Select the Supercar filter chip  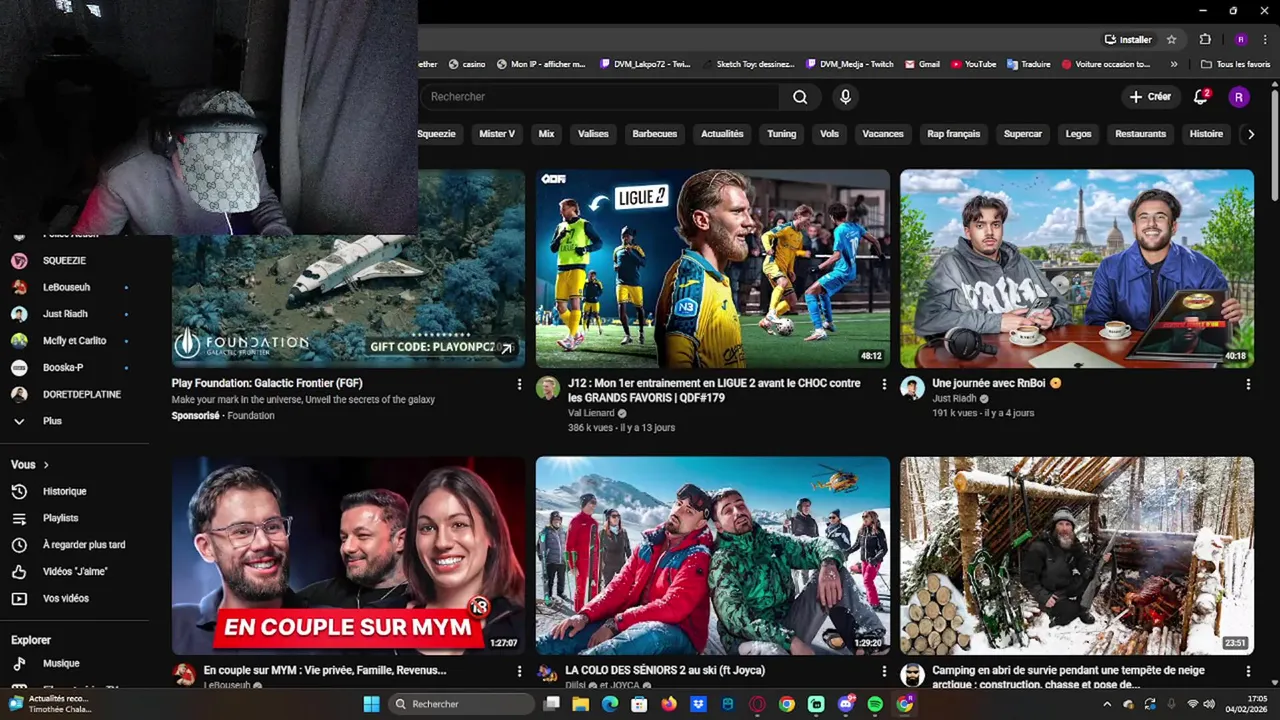pos(1023,134)
